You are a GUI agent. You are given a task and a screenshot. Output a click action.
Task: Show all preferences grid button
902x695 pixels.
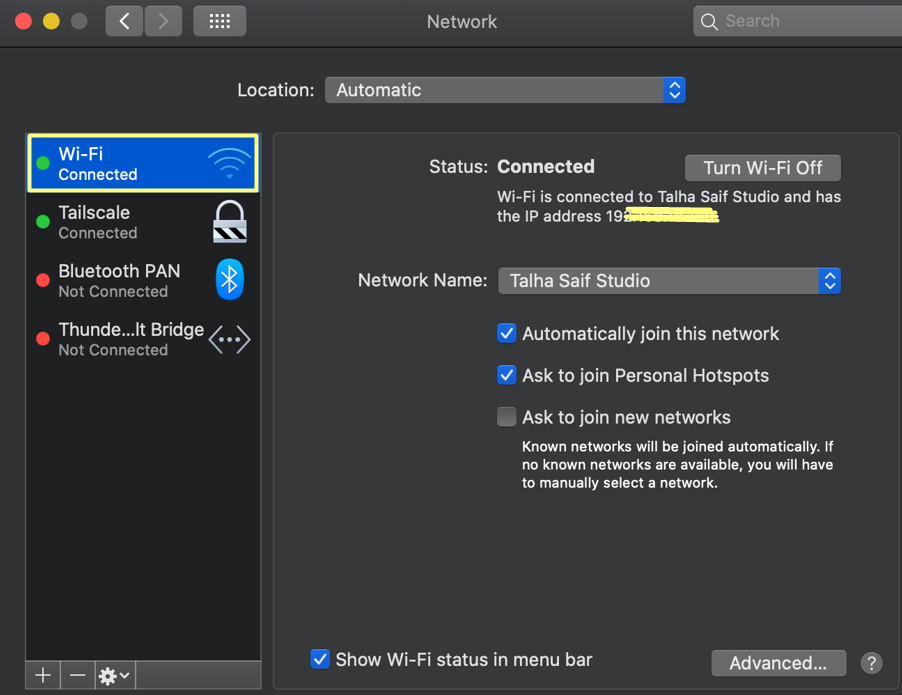click(x=219, y=21)
